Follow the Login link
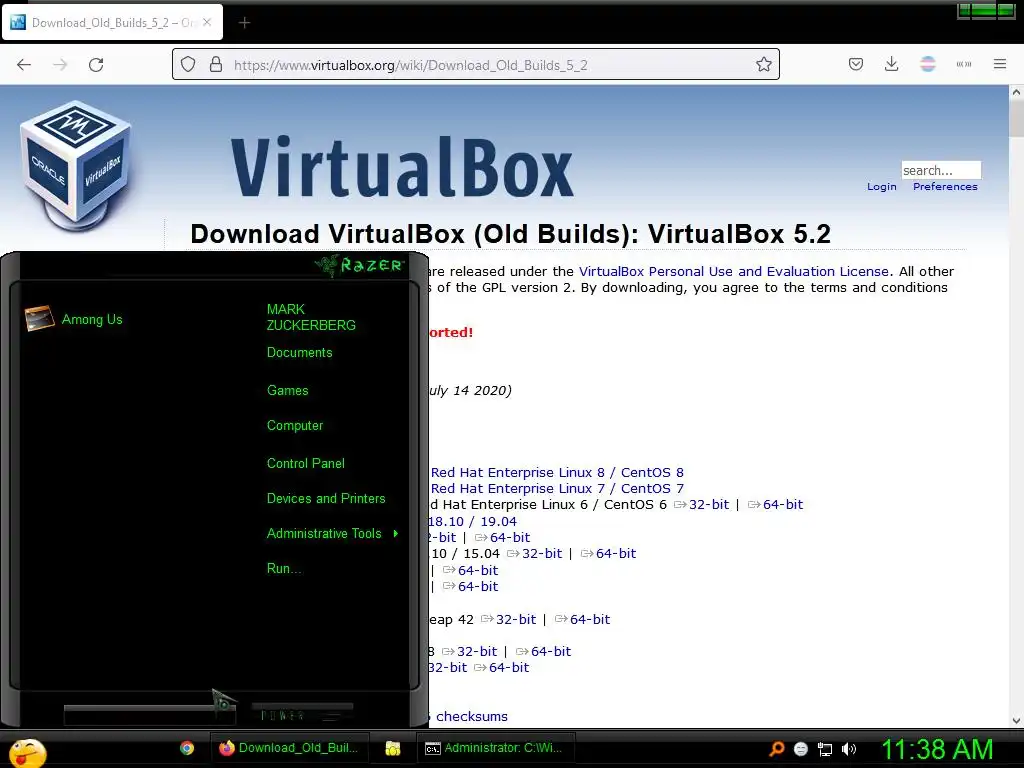The width and height of the screenshot is (1024, 768). pyautogui.click(x=882, y=186)
